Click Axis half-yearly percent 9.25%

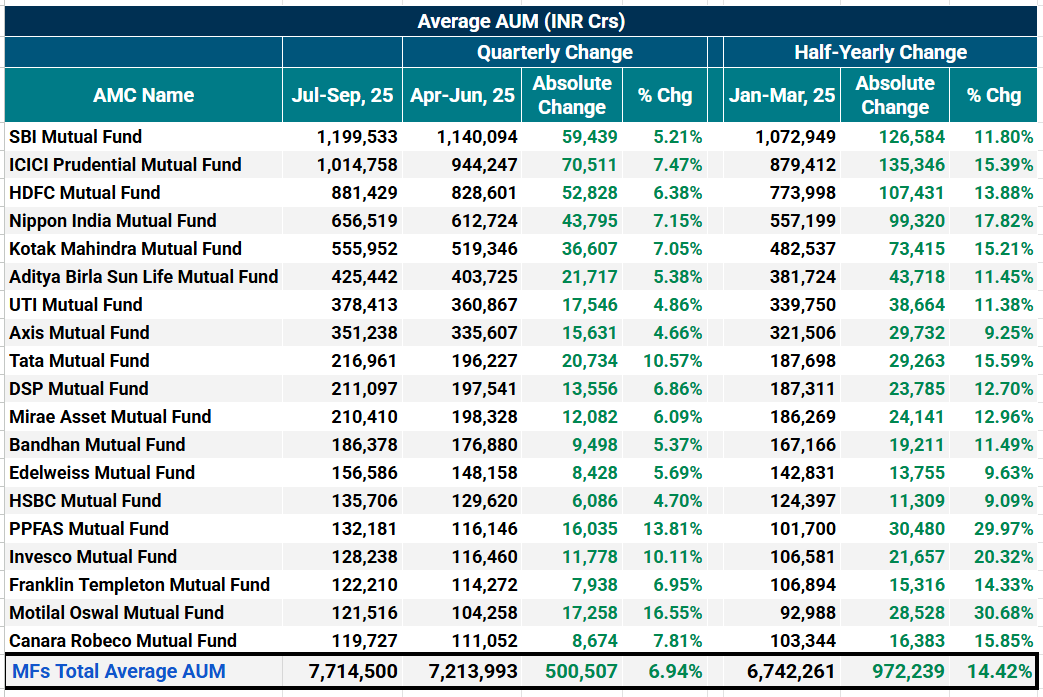[1009, 333]
